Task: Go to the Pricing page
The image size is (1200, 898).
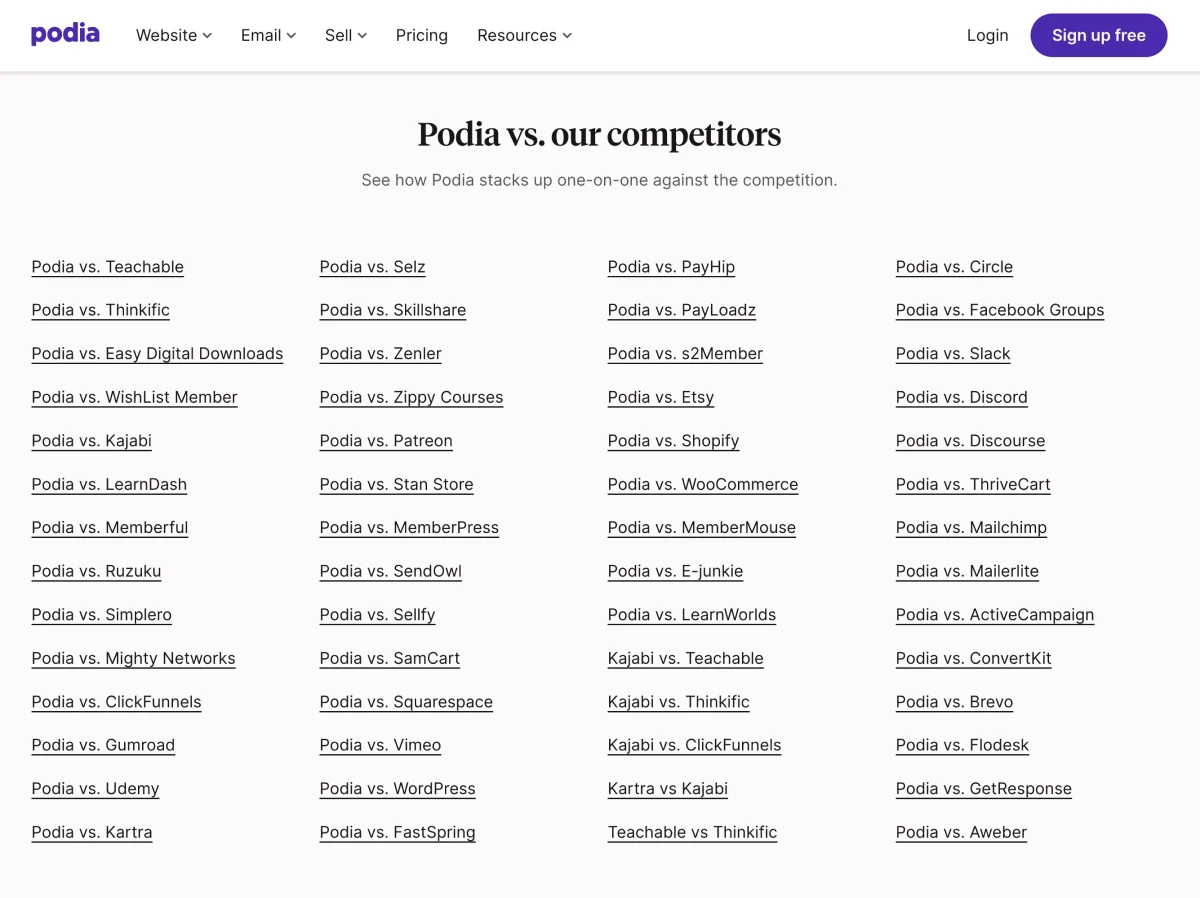Action: 422,35
